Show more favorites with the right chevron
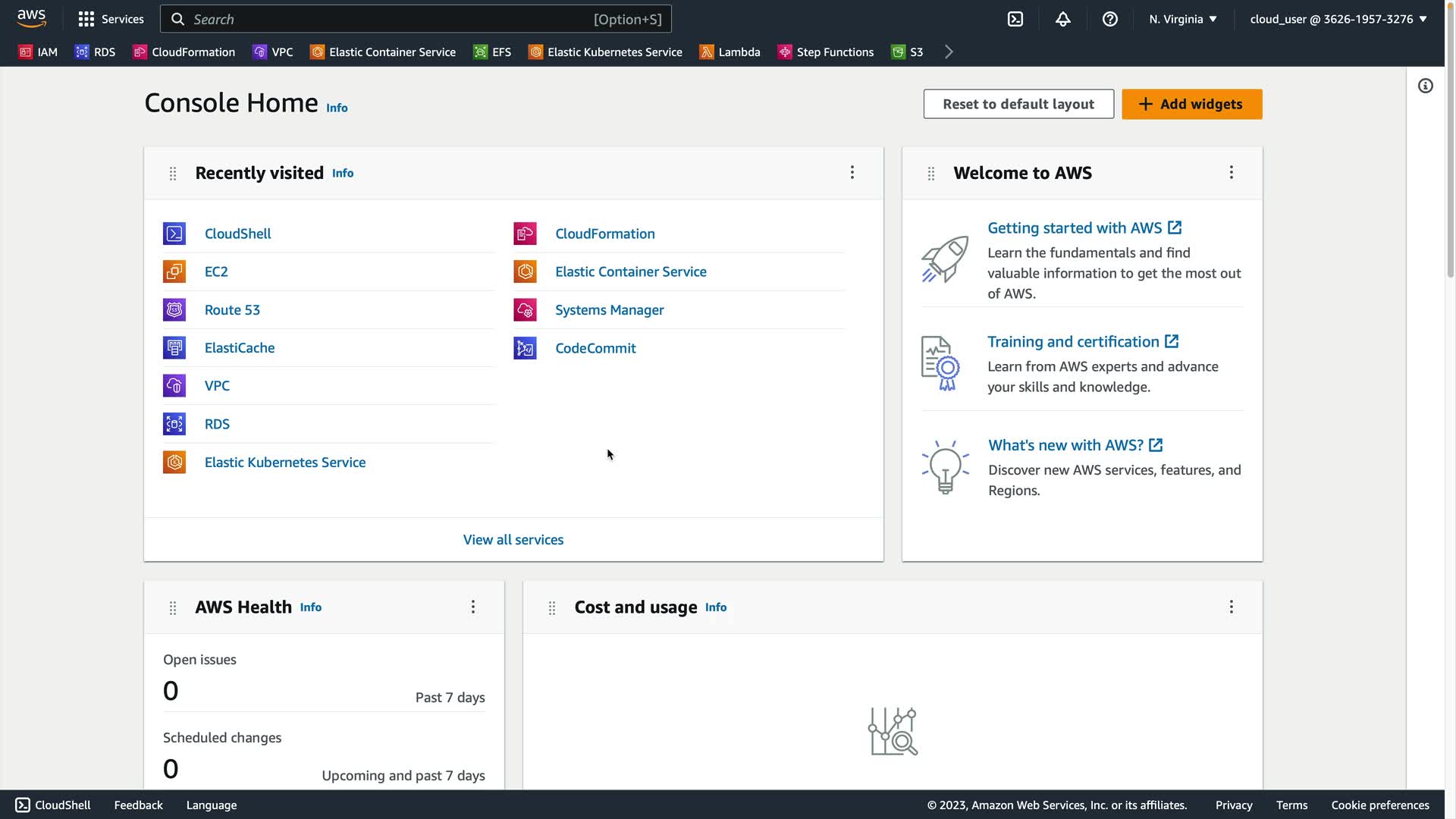 tap(949, 52)
